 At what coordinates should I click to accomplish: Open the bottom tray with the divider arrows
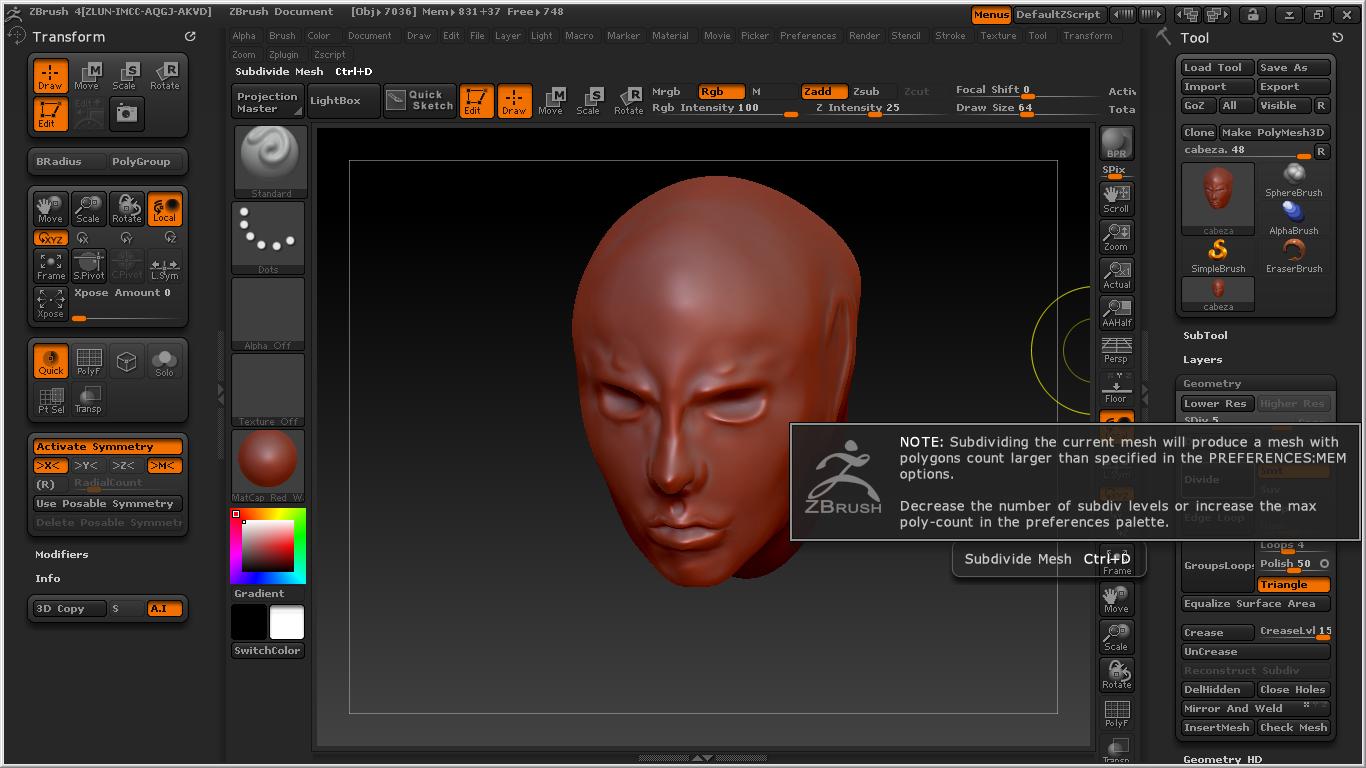702,758
